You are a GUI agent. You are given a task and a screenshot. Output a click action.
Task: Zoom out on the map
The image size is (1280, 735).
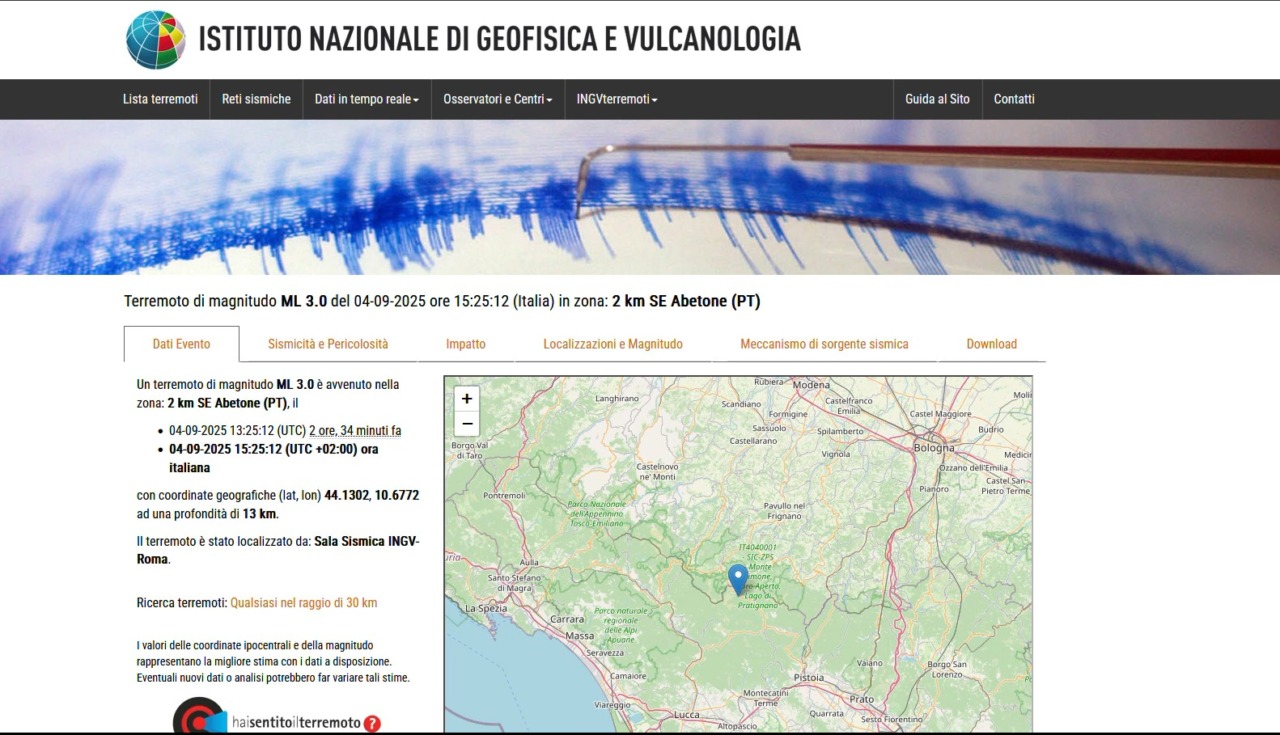point(467,424)
